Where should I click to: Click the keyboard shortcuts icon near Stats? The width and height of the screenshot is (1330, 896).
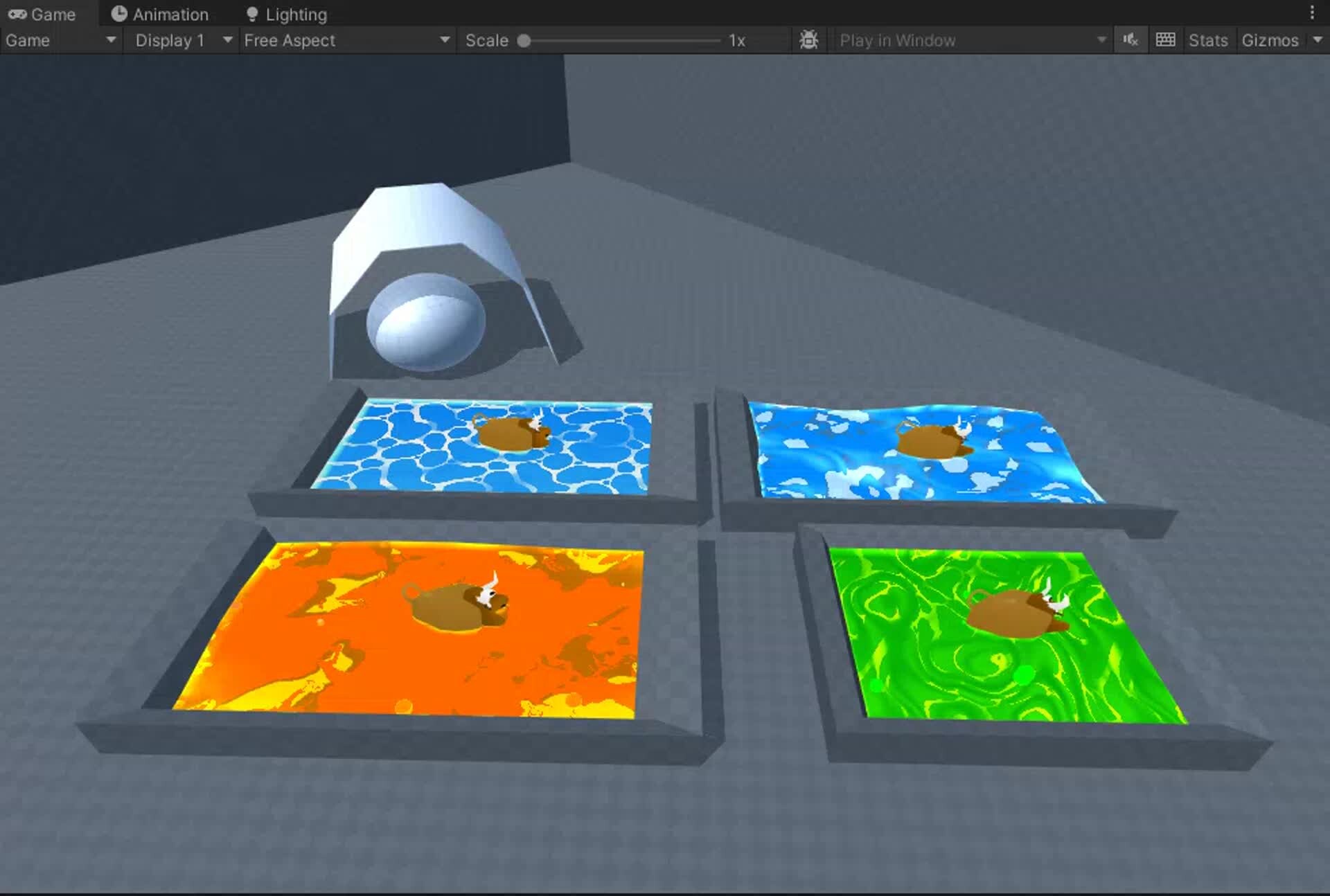[1166, 39]
